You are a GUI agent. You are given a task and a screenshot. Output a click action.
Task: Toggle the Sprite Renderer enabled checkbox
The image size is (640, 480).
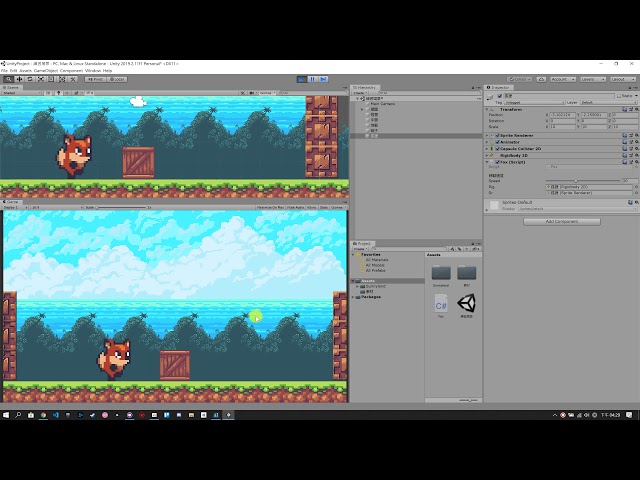[x=498, y=135]
